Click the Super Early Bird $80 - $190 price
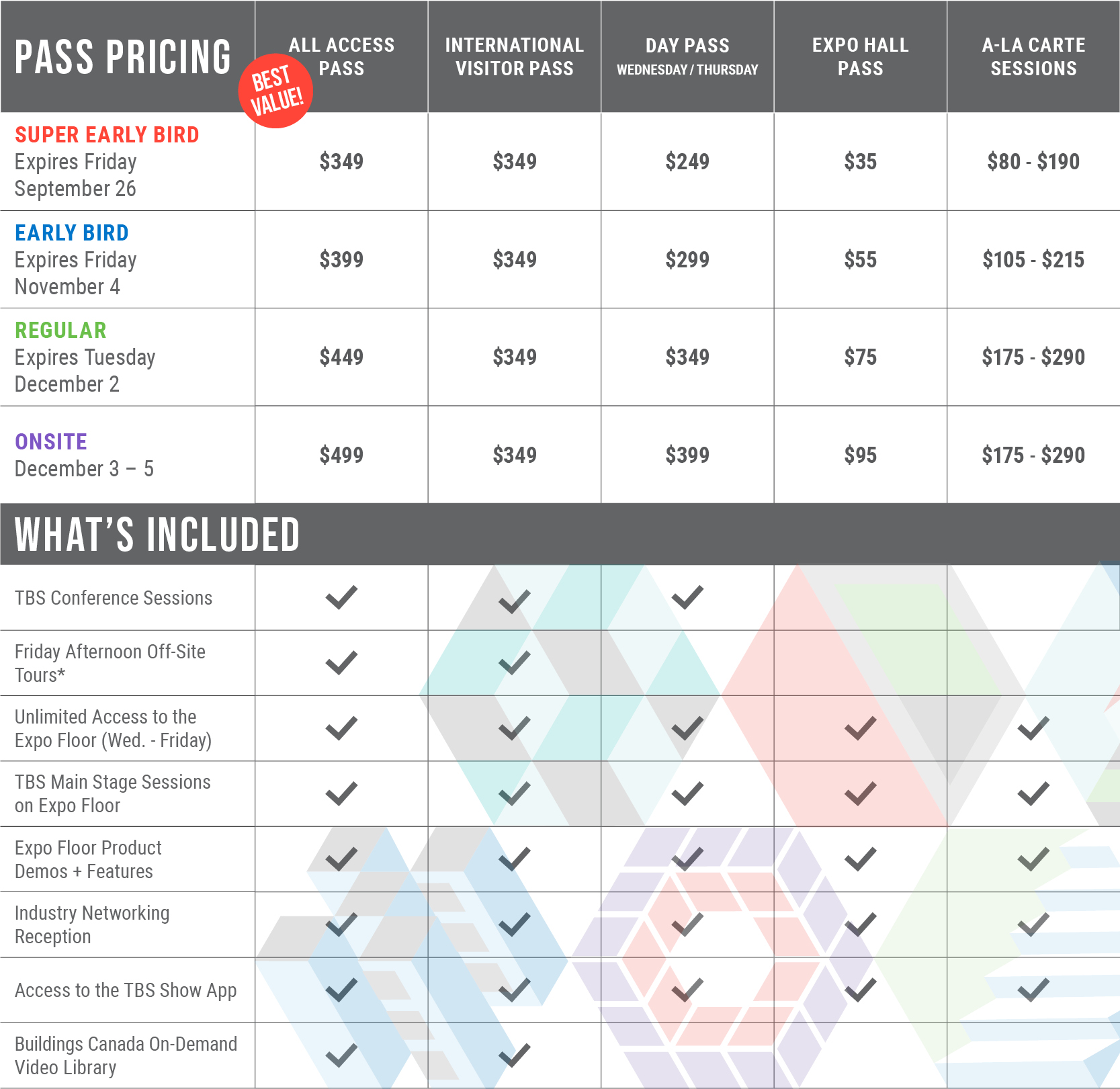The height and width of the screenshot is (1089, 1120). pos(1033,161)
